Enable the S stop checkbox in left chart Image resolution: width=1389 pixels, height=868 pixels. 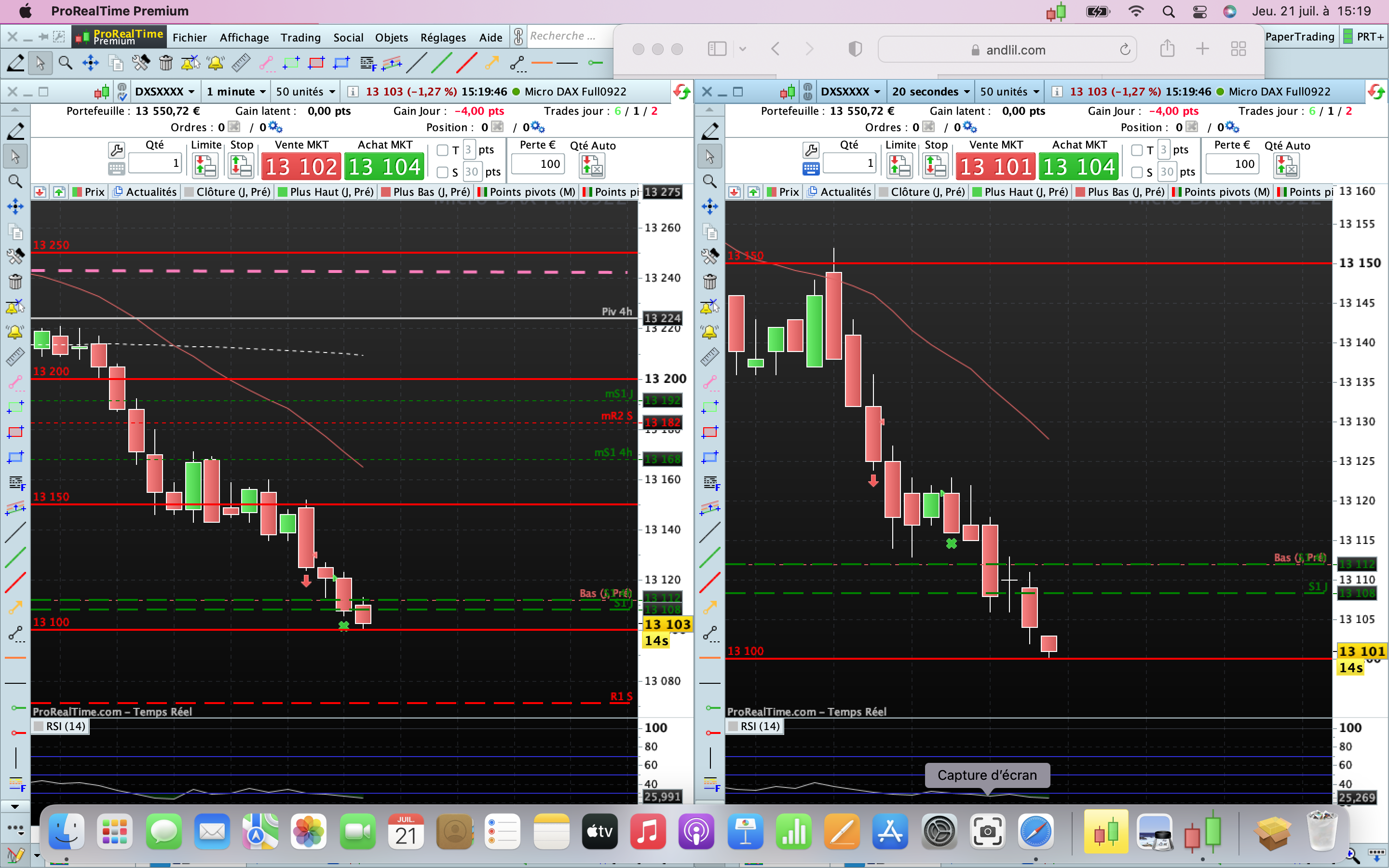443,172
